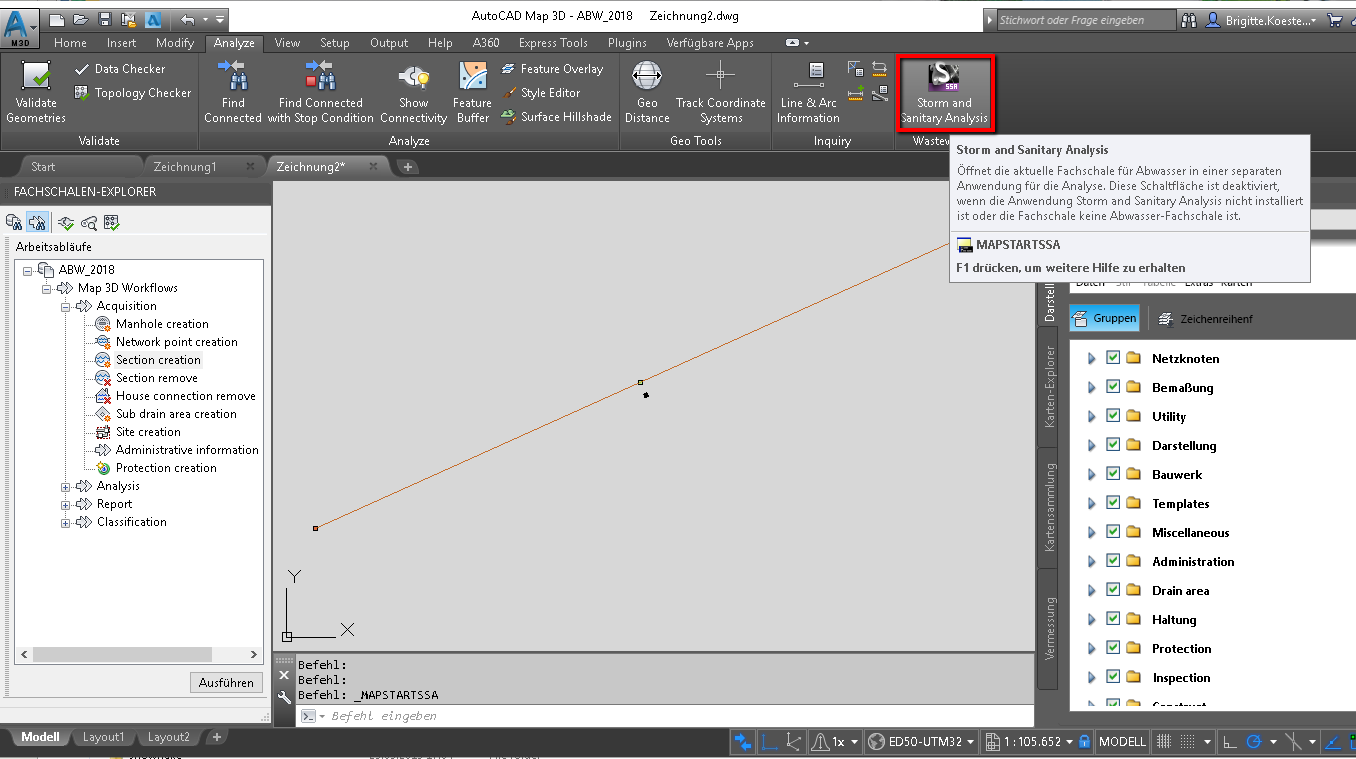The image size is (1356, 759).
Task: Open the Autodesk store cart icon
Action: click(1335, 20)
